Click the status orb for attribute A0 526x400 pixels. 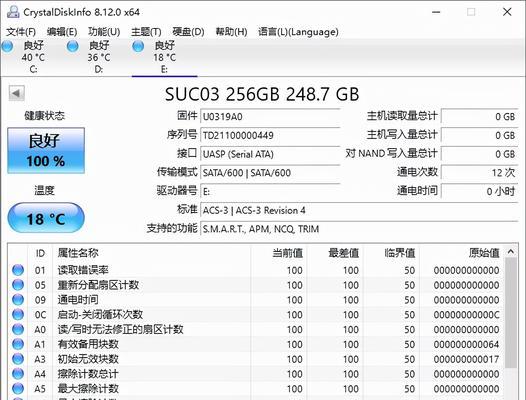tap(18, 329)
